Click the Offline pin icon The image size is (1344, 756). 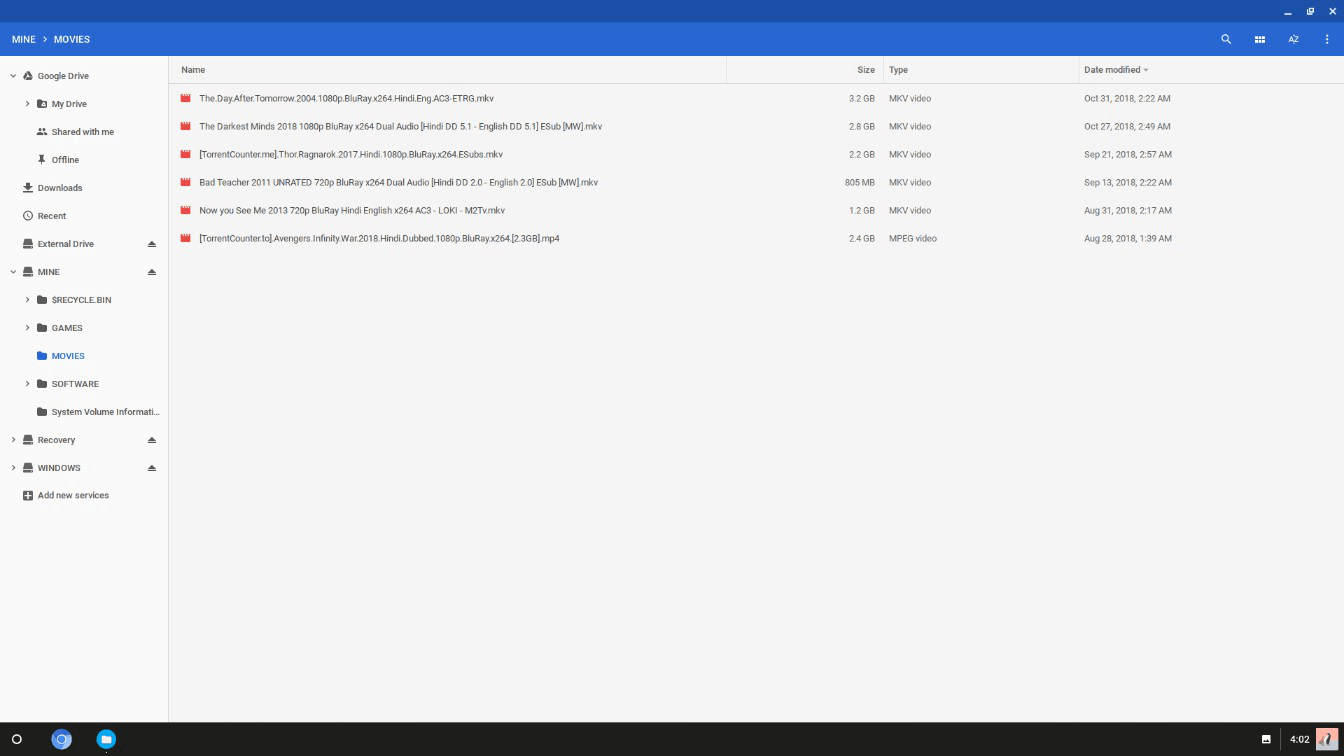click(x=42, y=160)
